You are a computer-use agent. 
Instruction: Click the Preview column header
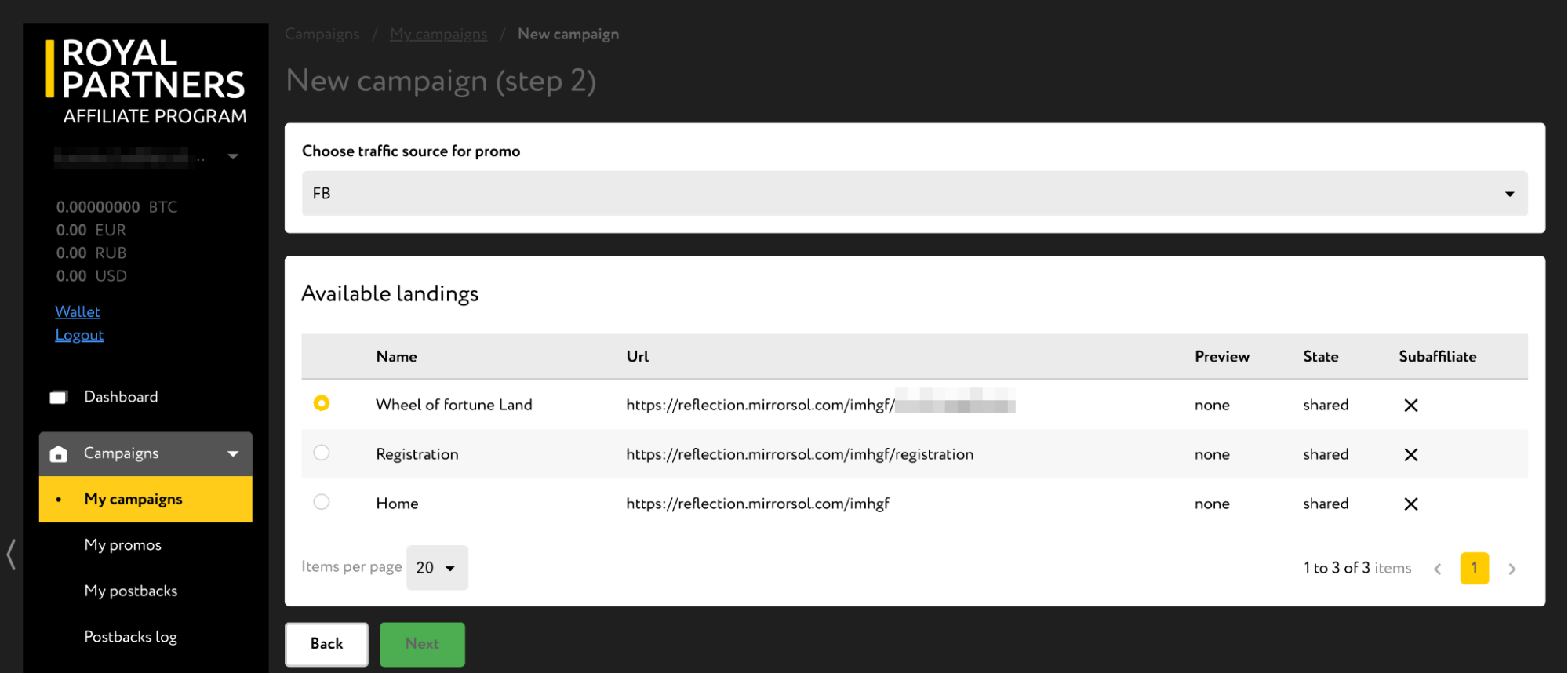click(x=1222, y=356)
